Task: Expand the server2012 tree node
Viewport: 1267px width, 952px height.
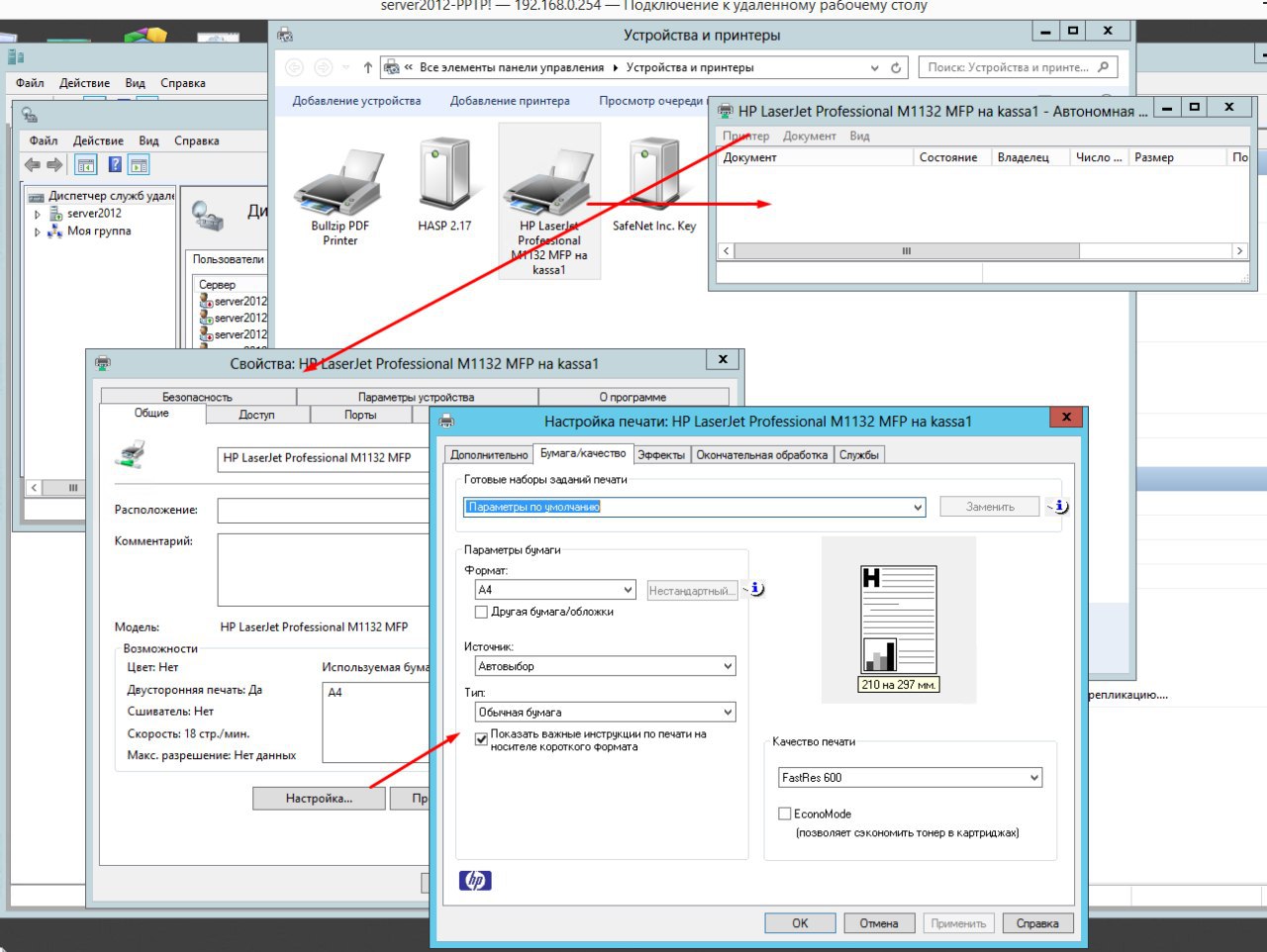Action: tap(38, 214)
